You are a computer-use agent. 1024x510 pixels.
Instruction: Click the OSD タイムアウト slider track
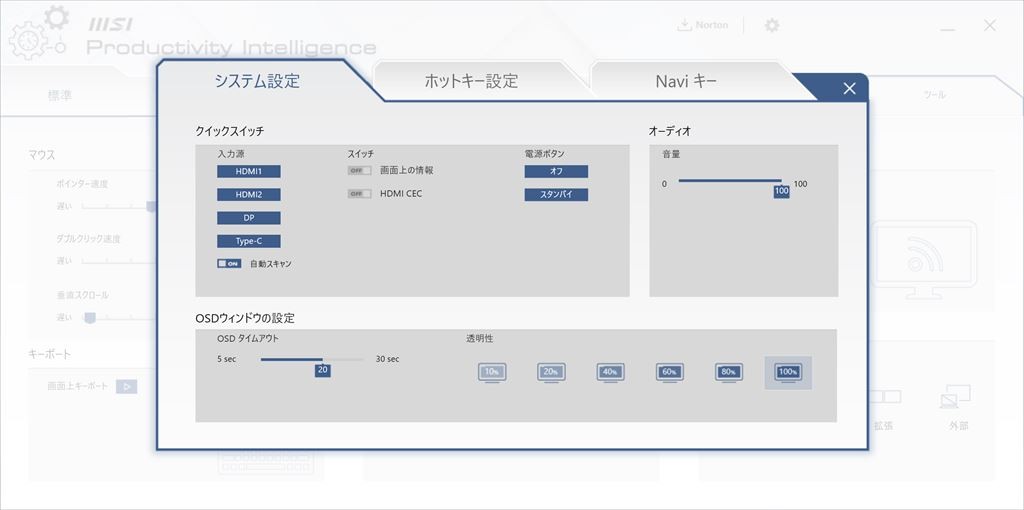[x=312, y=359]
